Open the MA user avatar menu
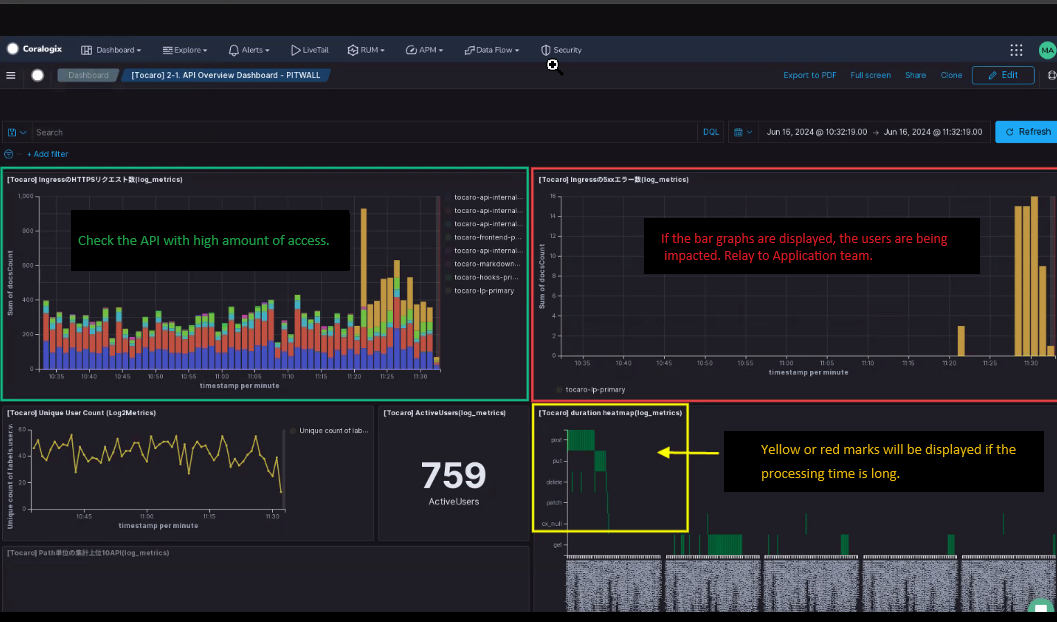 pyautogui.click(x=1046, y=50)
